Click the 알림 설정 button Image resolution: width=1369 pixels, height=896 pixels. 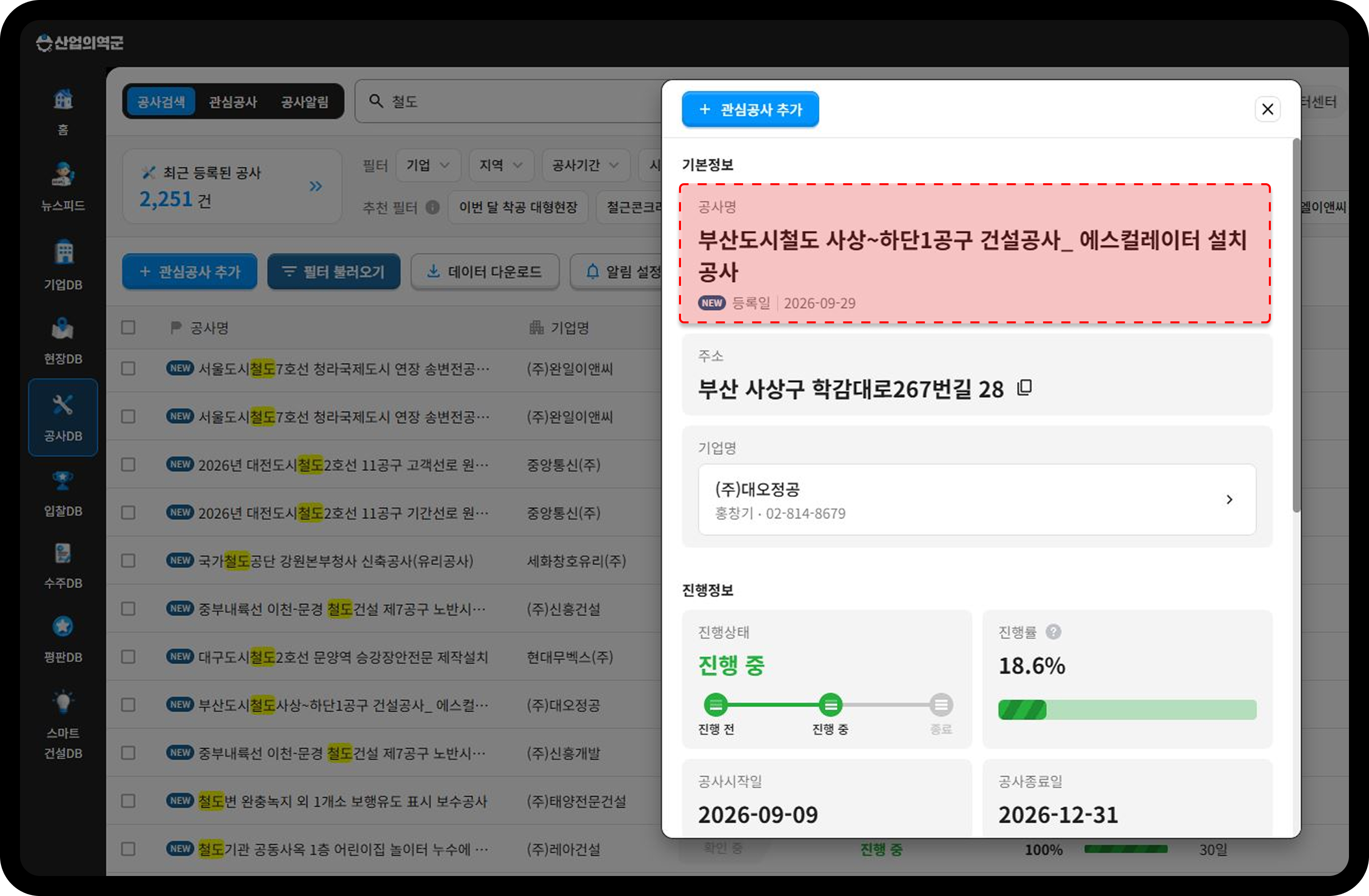(x=616, y=271)
